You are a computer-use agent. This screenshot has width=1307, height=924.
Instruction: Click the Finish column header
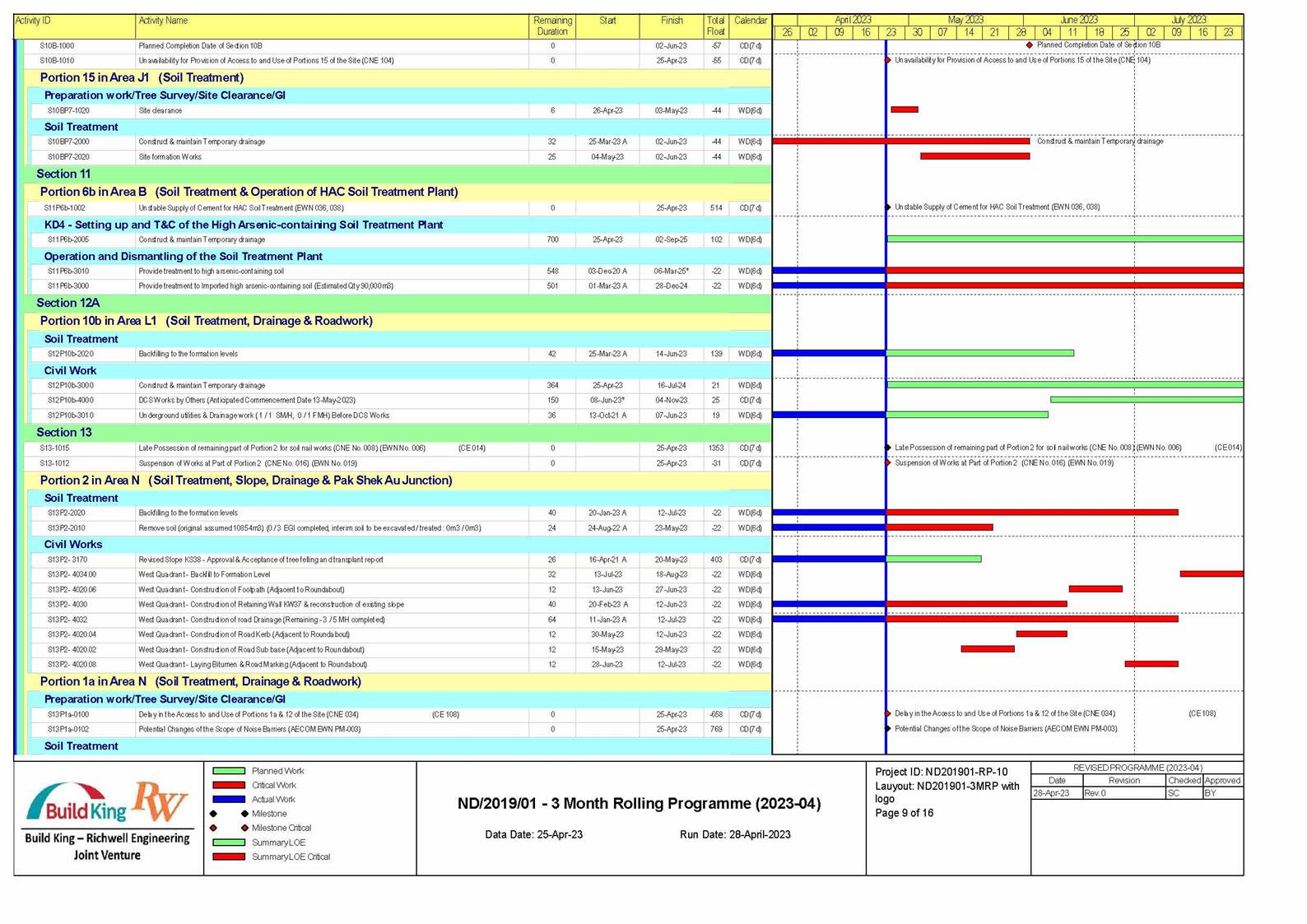[672, 26]
